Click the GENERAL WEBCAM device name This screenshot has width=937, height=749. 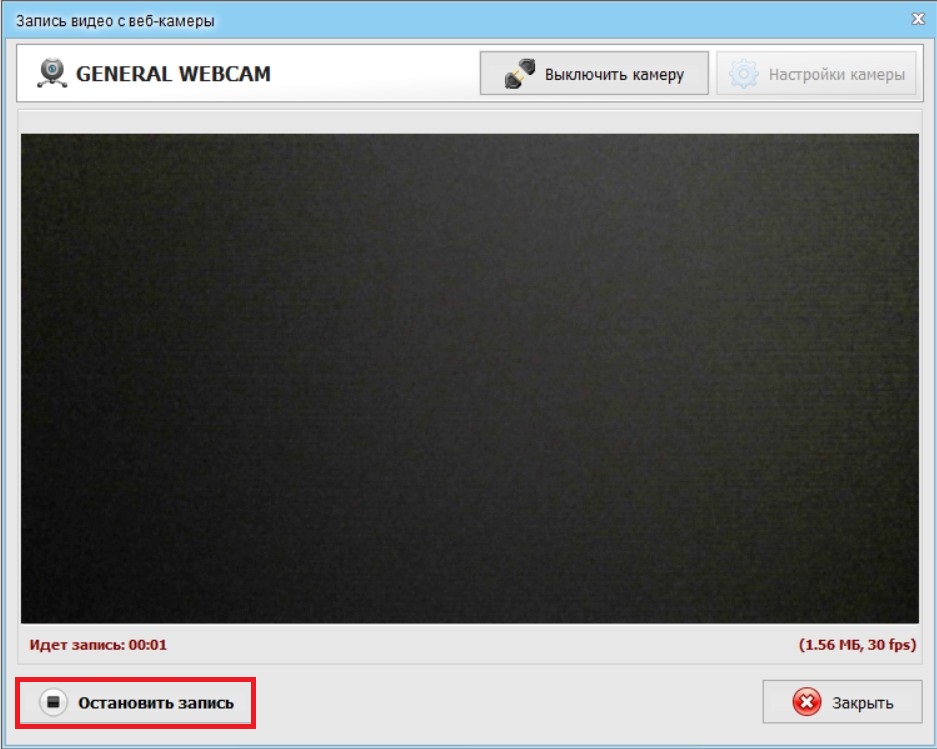[x=173, y=74]
